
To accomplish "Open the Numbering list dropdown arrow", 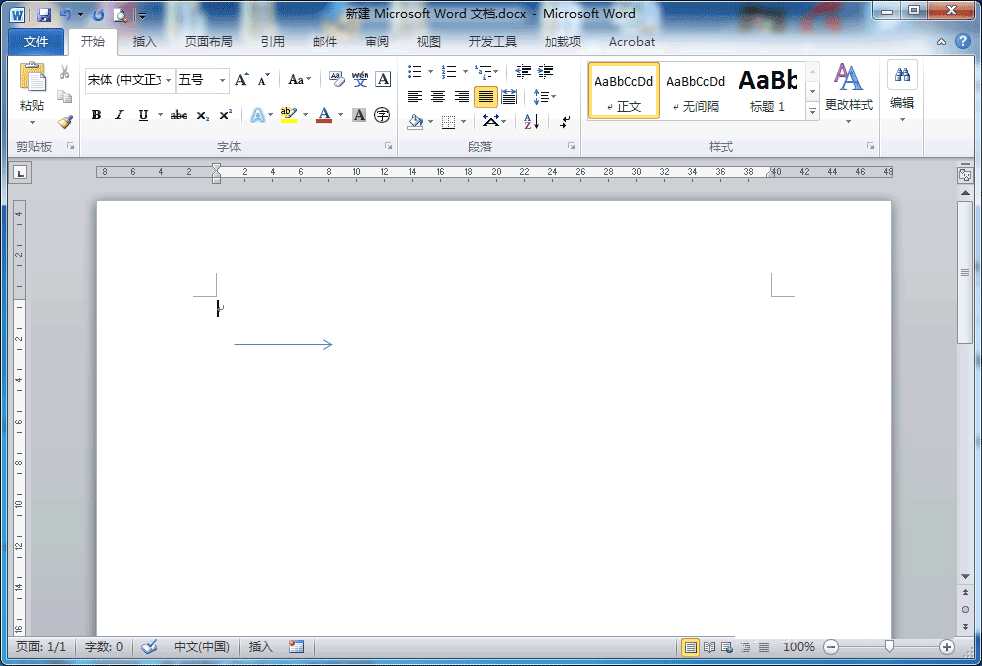I will pos(465,71).
